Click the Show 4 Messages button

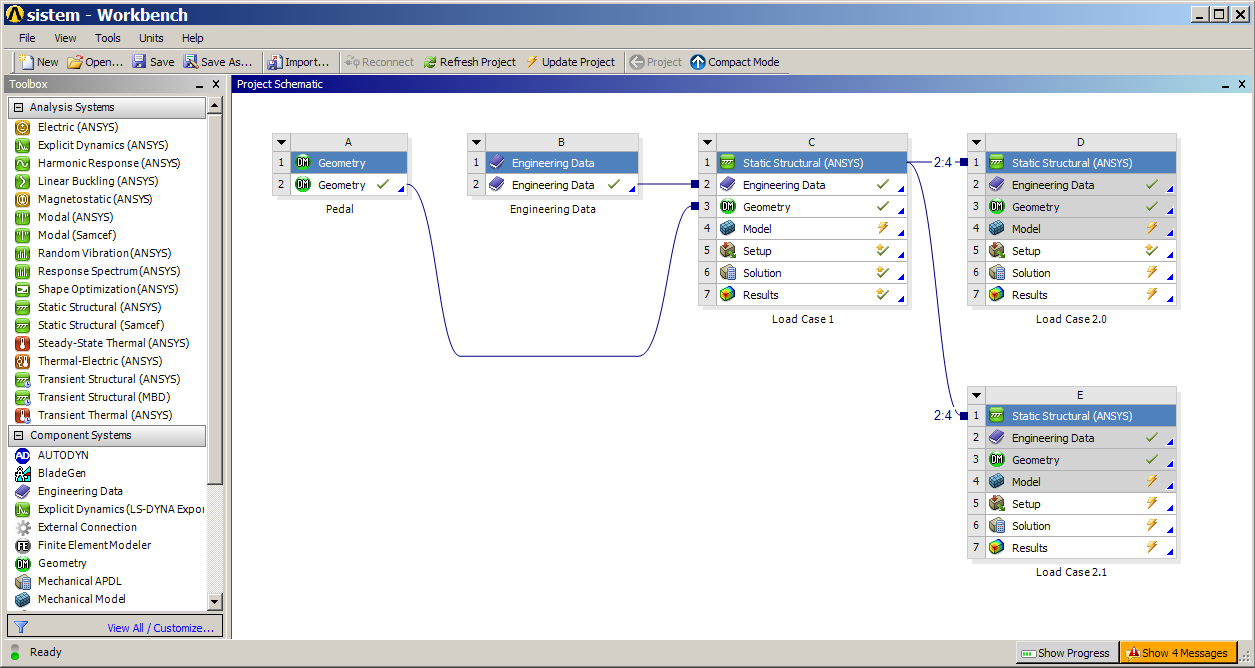tap(1176, 653)
